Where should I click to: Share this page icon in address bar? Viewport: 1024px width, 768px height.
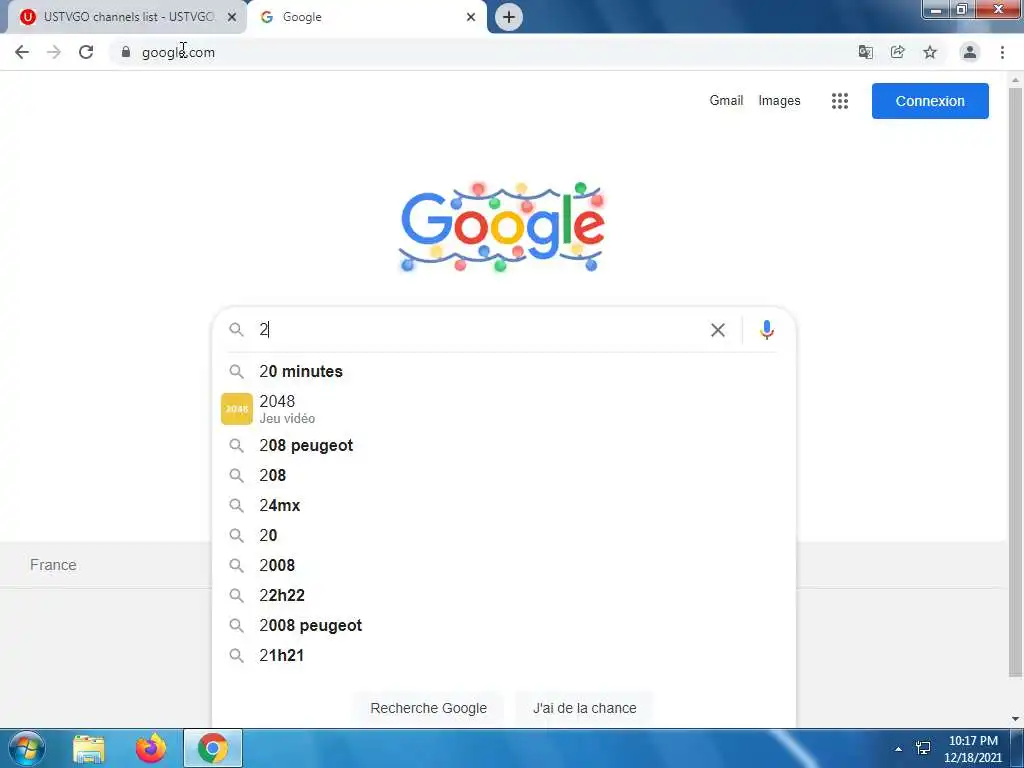[x=898, y=52]
